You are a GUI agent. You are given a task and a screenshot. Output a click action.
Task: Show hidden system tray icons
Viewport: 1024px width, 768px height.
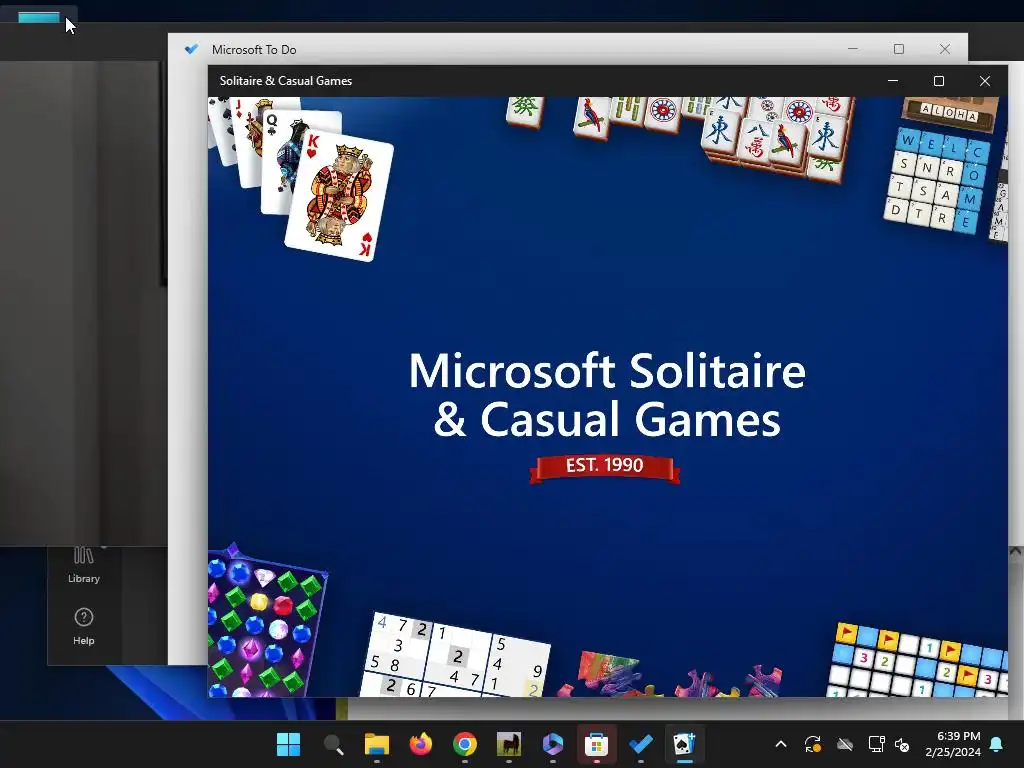tap(780, 744)
